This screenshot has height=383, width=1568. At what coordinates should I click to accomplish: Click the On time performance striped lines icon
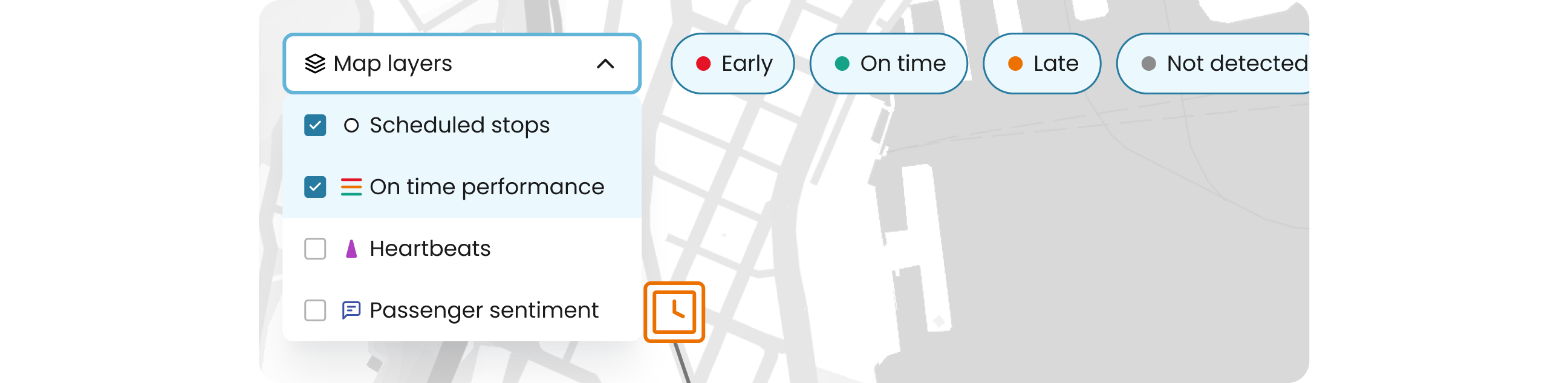pyautogui.click(x=351, y=187)
